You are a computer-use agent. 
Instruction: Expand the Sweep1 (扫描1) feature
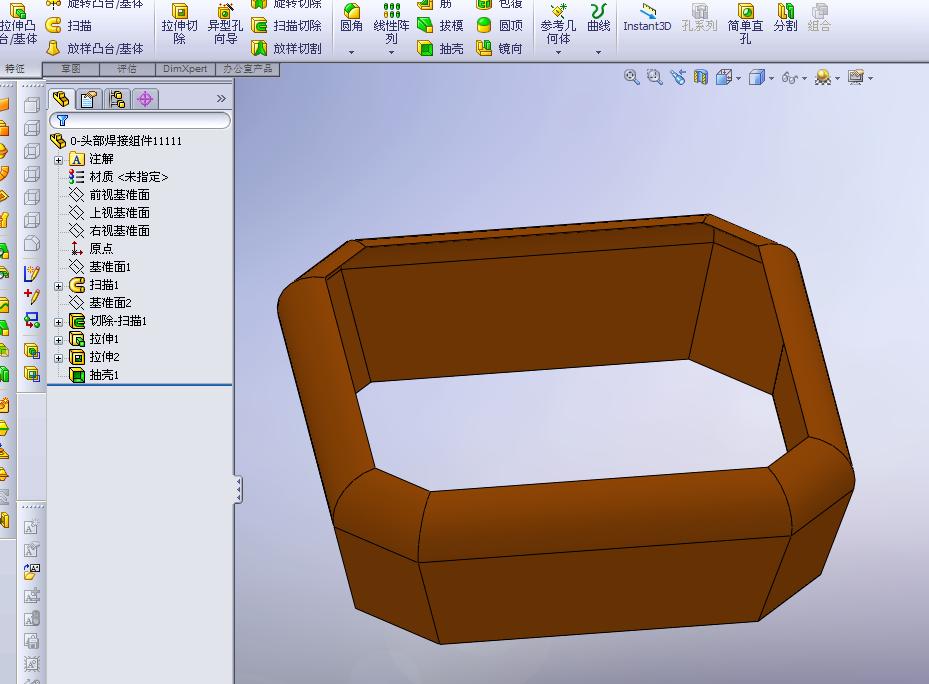pyautogui.click(x=59, y=286)
